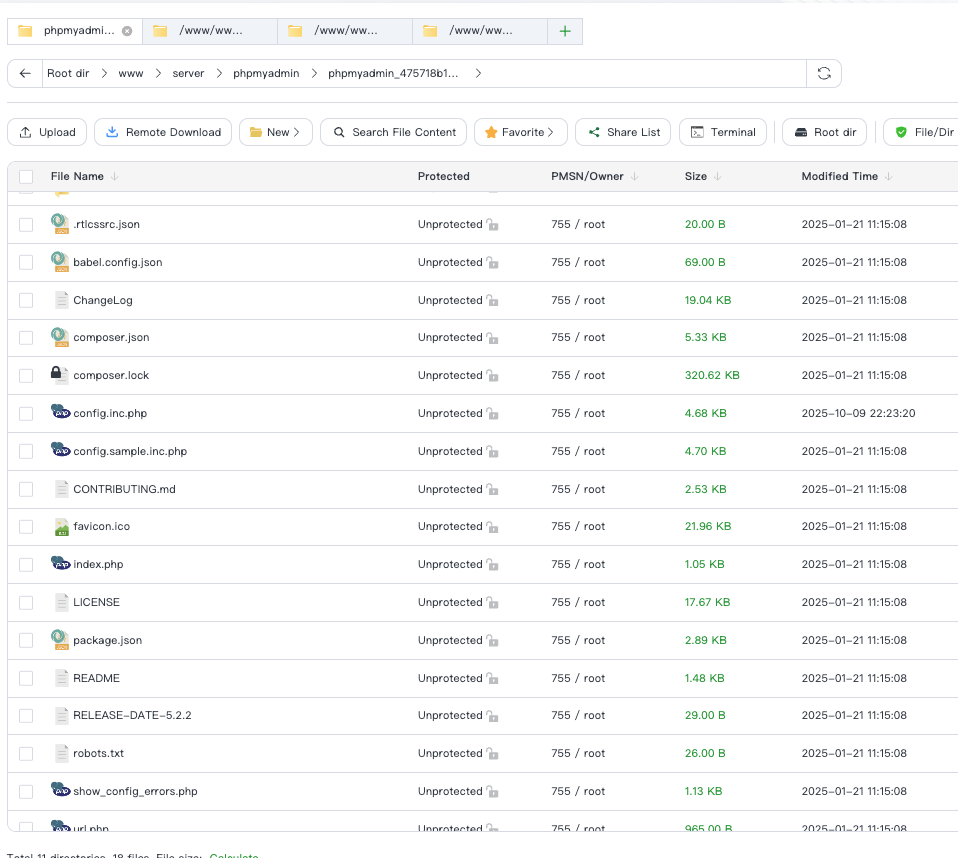Viewport: 958px width, 858px height.
Task: Toggle the select-all files checkbox
Action: [x=26, y=177]
